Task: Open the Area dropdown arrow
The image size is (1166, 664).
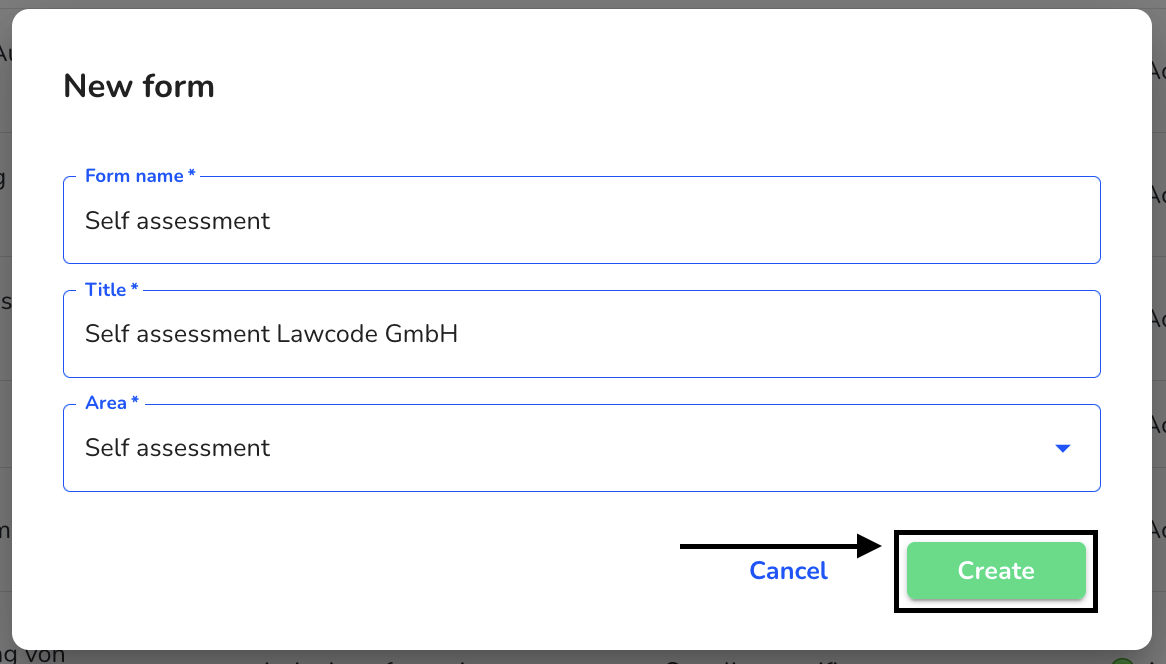Action: (x=1063, y=448)
